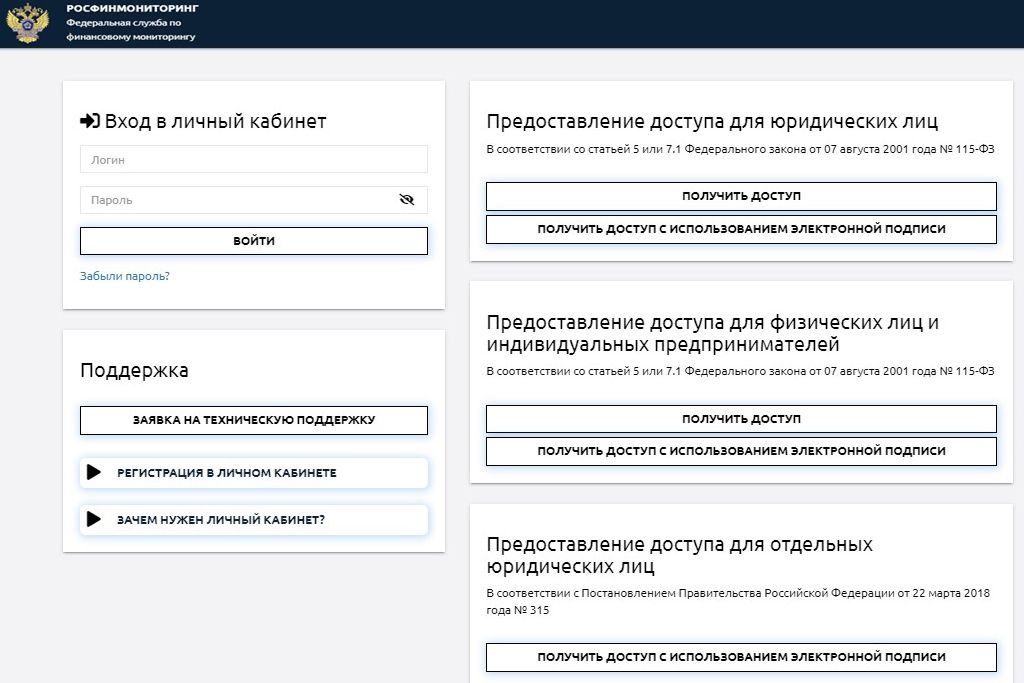The width and height of the screenshot is (1024, 683).
Task: Click ПОЛУЧИТЬ ДОСТУП for юридических лиц
Action: click(740, 196)
